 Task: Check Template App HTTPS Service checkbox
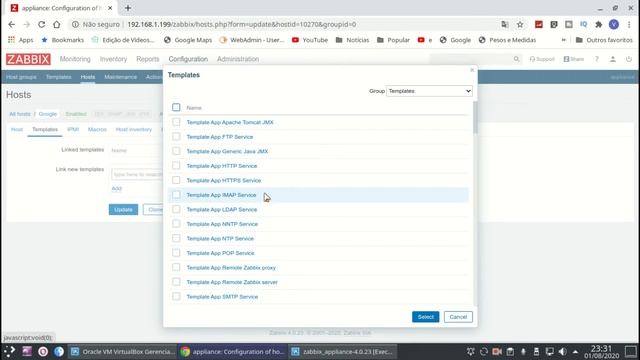pyautogui.click(x=176, y=180)
